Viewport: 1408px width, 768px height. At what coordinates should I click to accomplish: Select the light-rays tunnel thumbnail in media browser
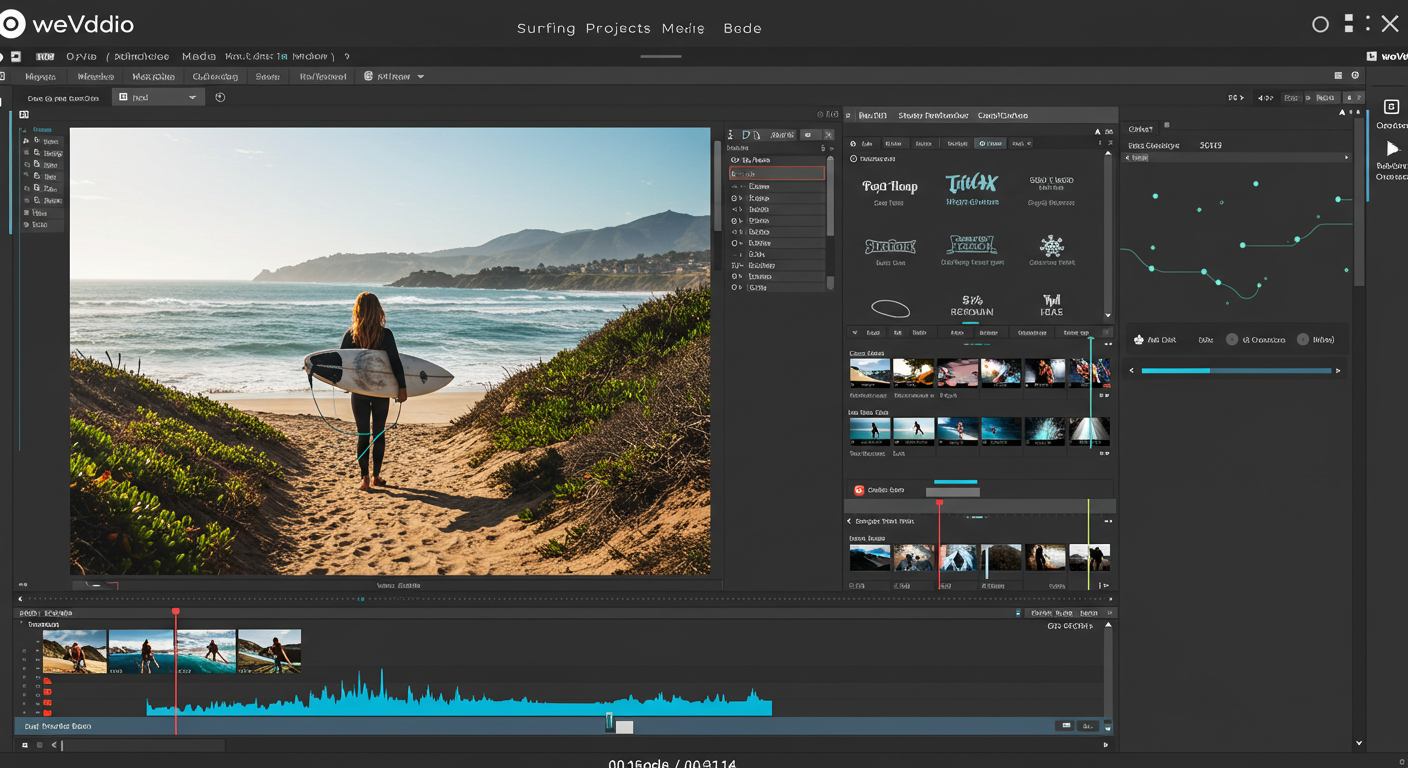tap(1089, 431)
